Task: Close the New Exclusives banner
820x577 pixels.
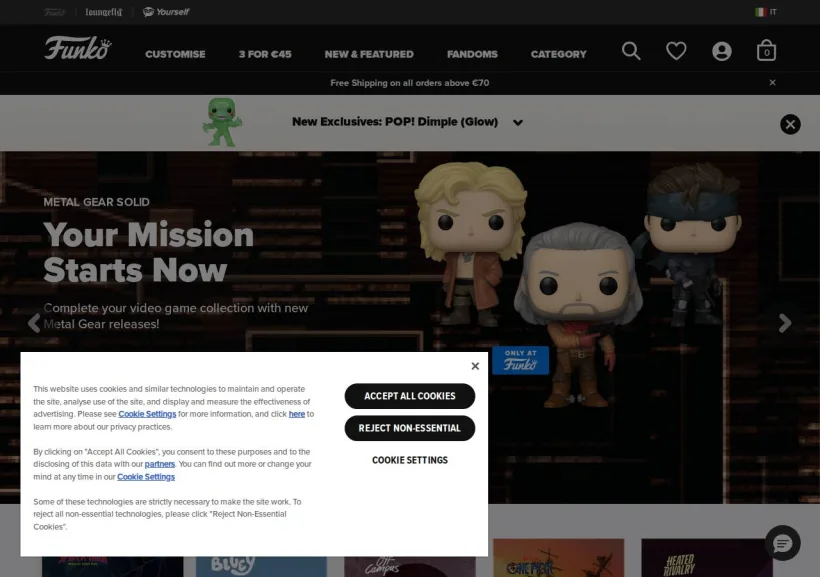Action: click(x=790, y=125)
